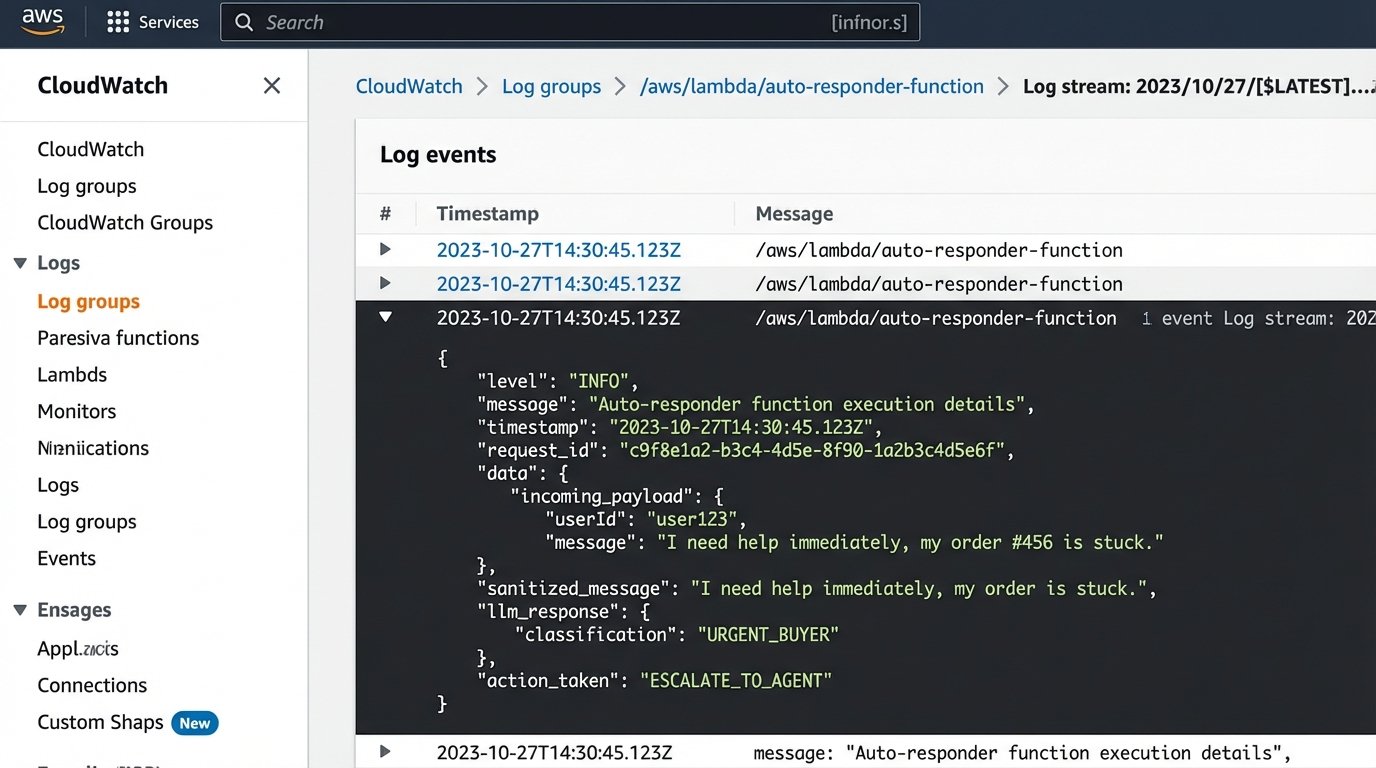The width and height of the screenshot is (1376, 768).
Task: Click the Timestamp column header
Action: (x=487, y=213)
